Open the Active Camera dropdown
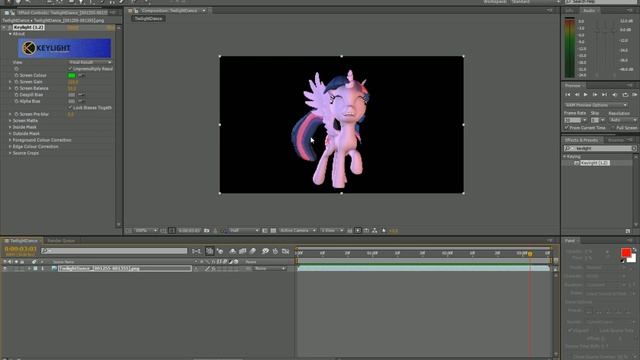This screenshot has width=640, height=360. (298, 231)
